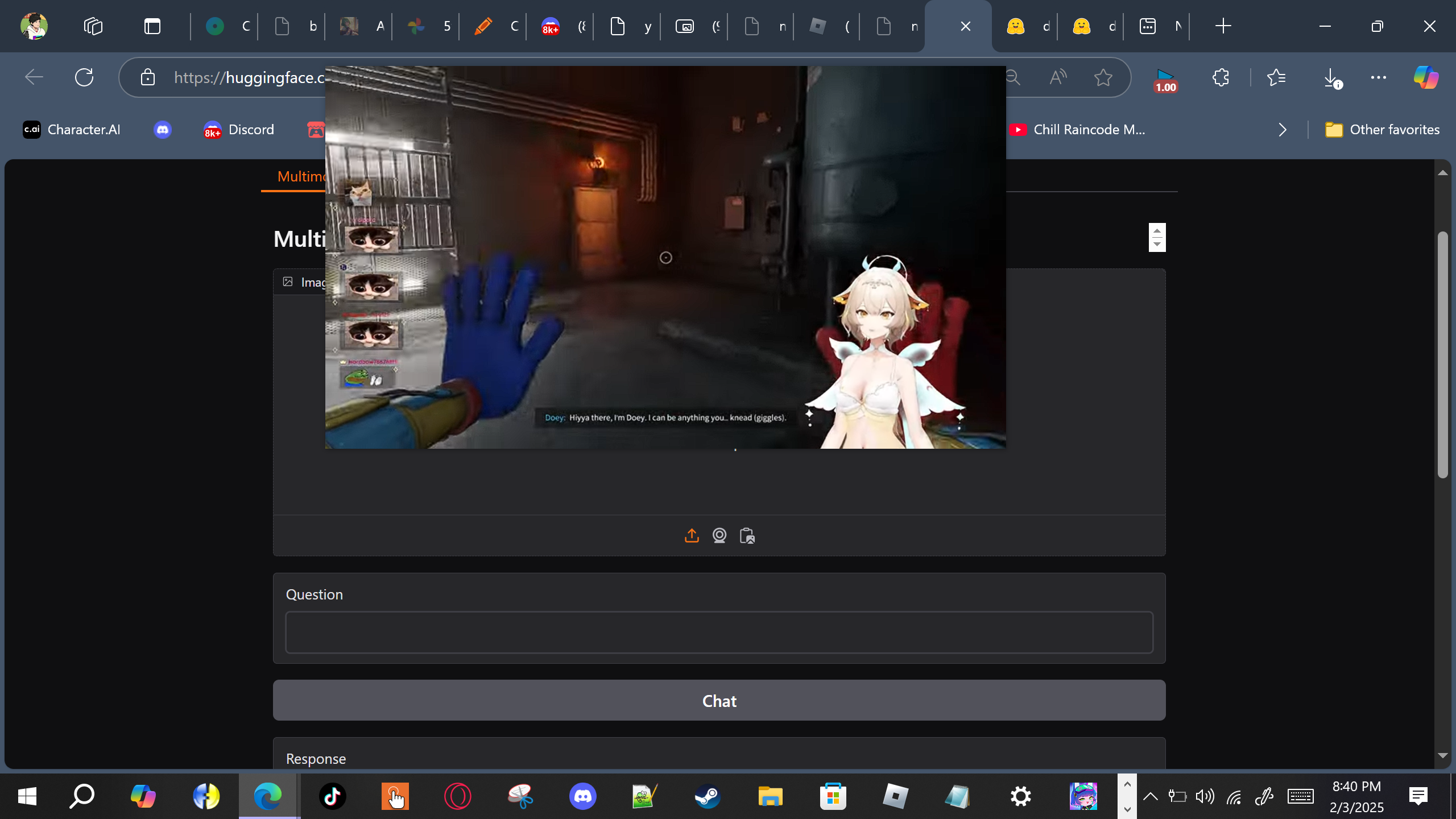Open Windows Settings gear on taskbar

click(x=1020, y=796)
